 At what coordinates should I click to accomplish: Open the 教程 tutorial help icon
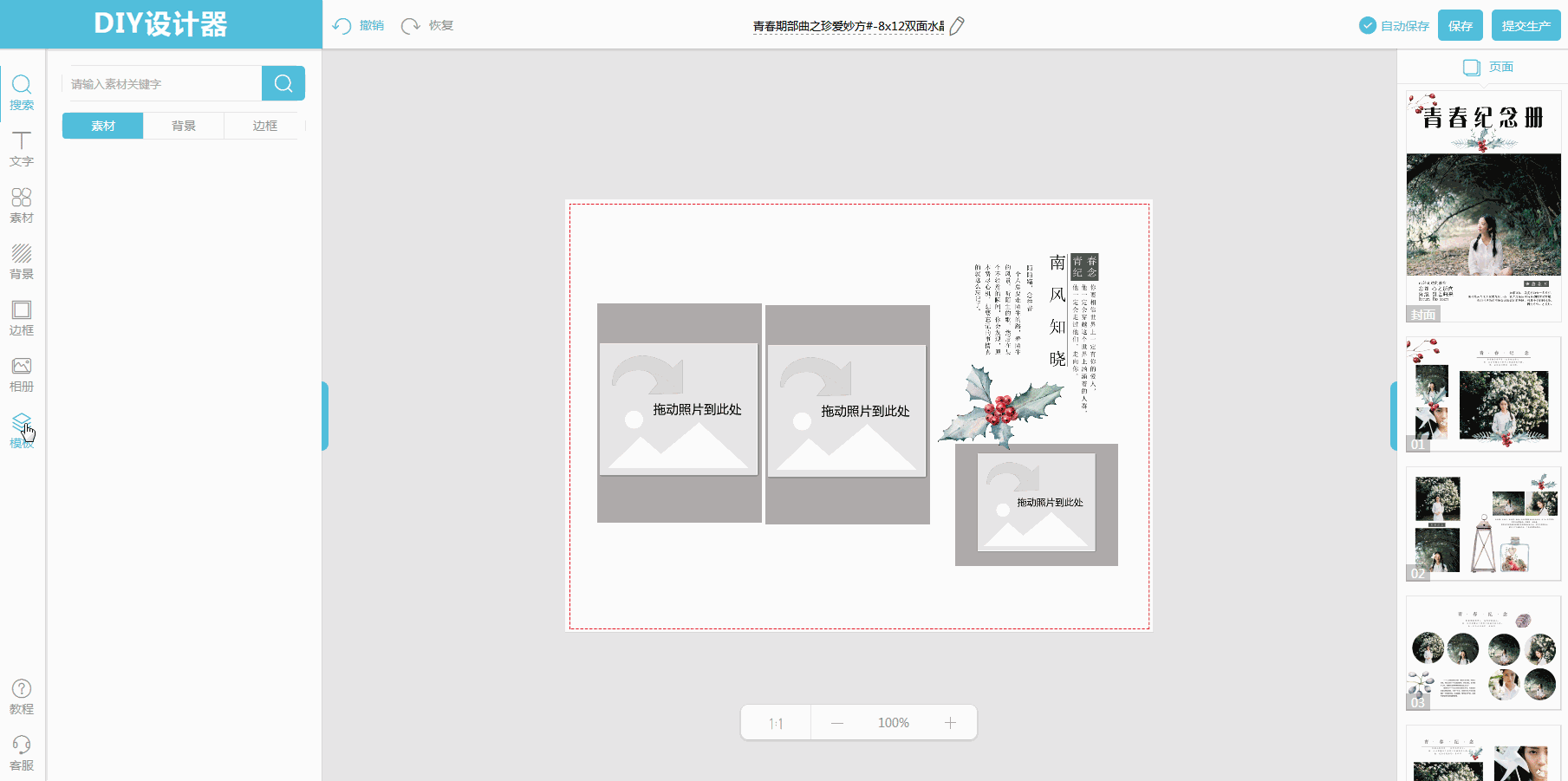(x=22, y=697)
